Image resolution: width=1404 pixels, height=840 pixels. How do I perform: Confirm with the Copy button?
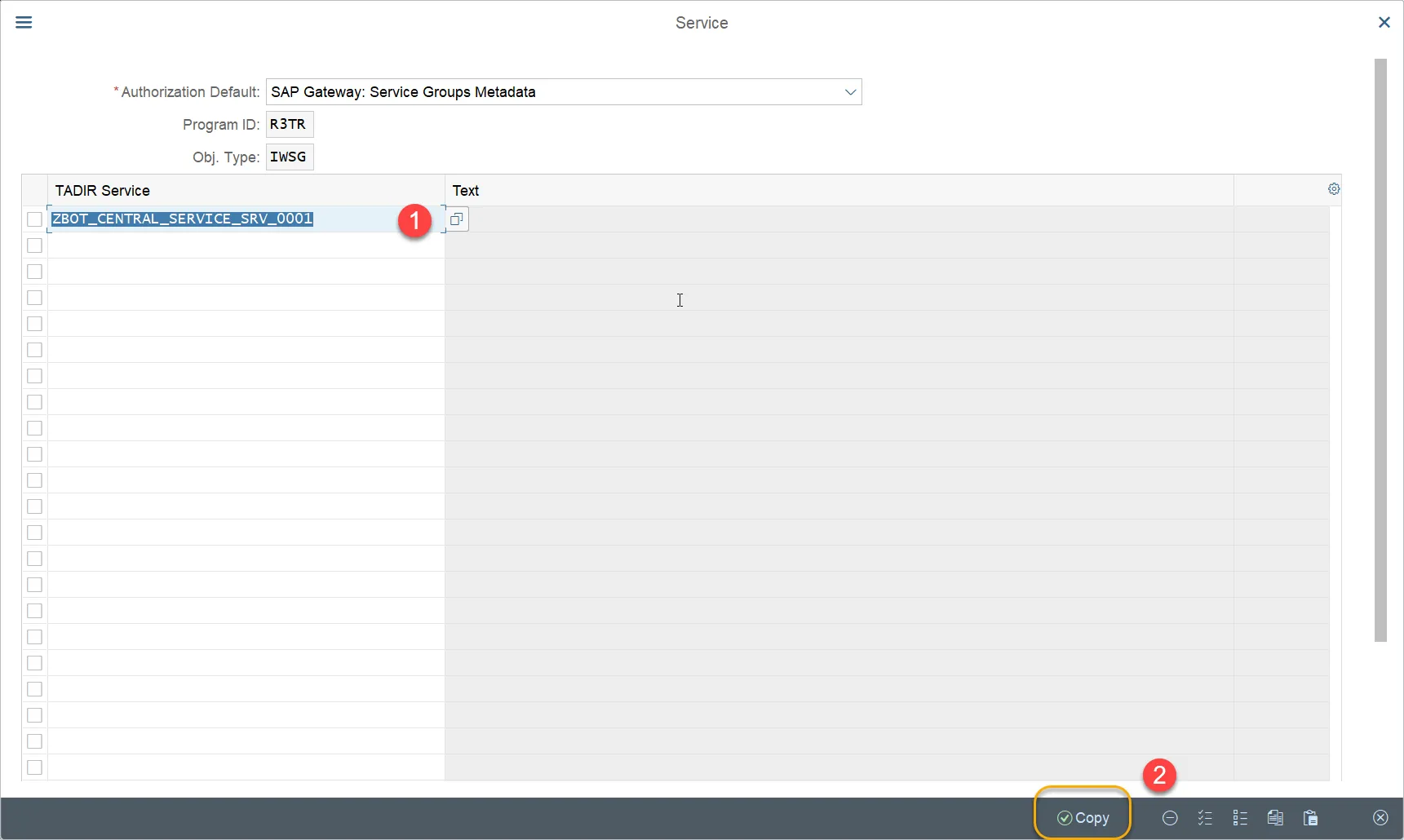click(x=1083, y=818)
